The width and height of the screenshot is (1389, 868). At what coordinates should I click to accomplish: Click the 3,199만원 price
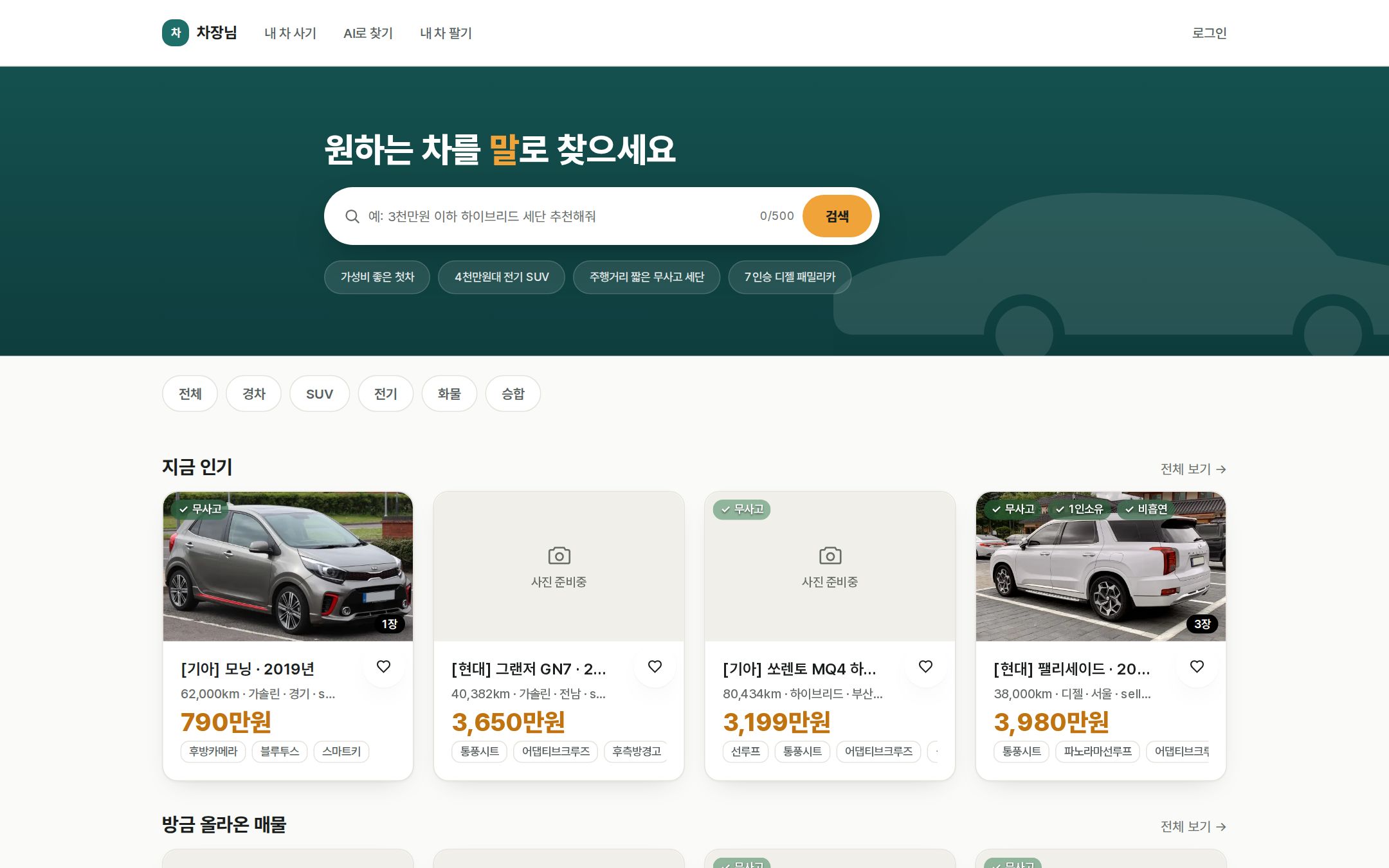777,722
